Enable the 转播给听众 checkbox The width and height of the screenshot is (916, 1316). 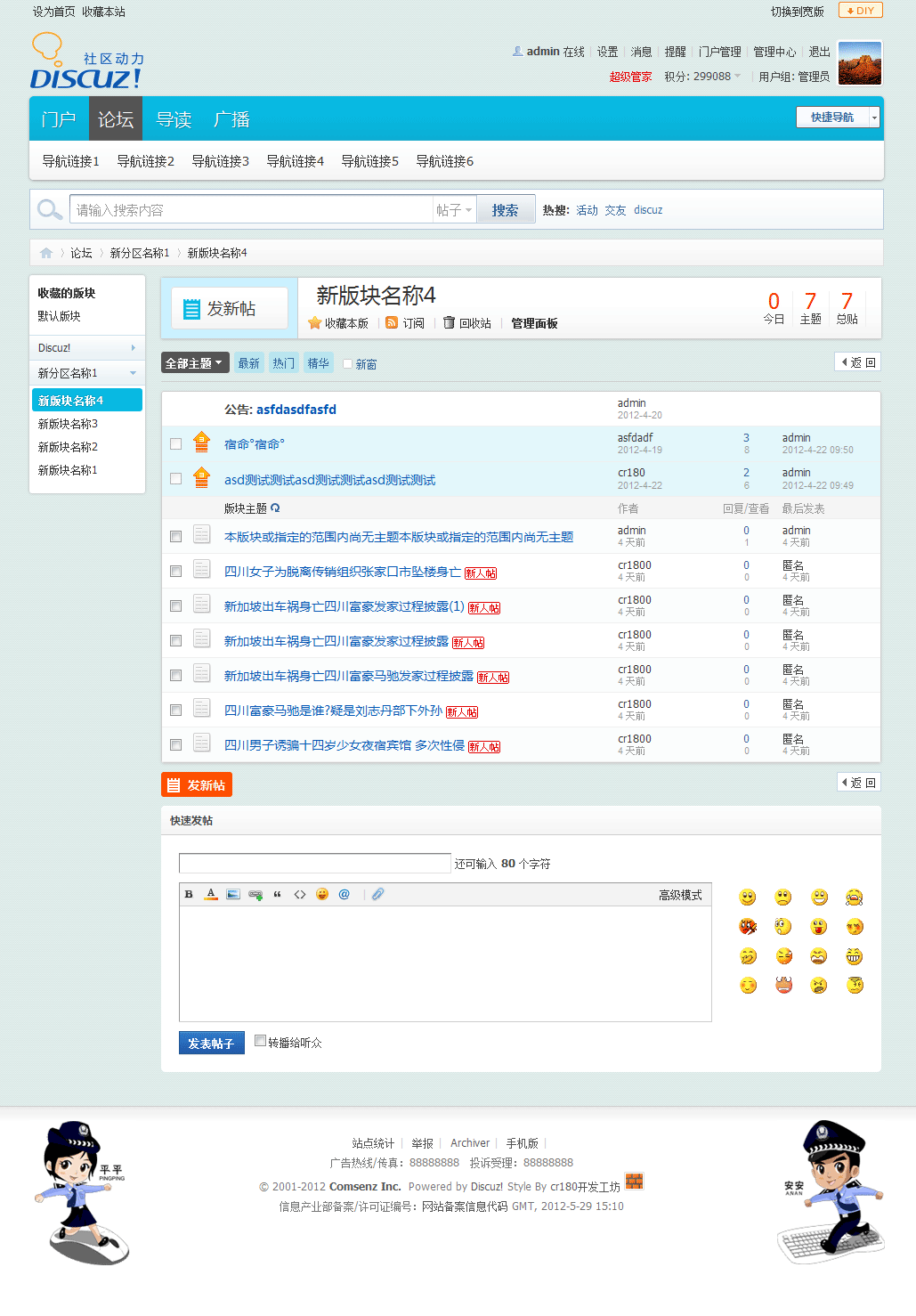coord(260,1041)
